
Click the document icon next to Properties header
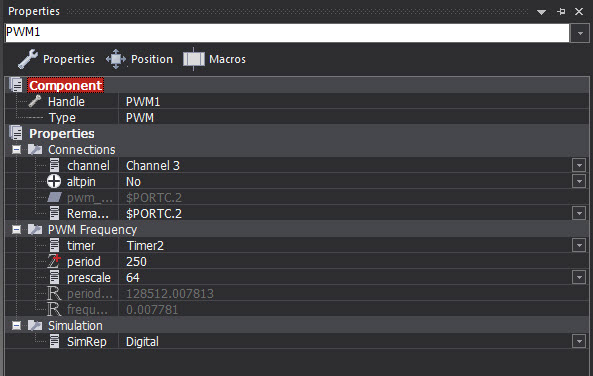16,133
